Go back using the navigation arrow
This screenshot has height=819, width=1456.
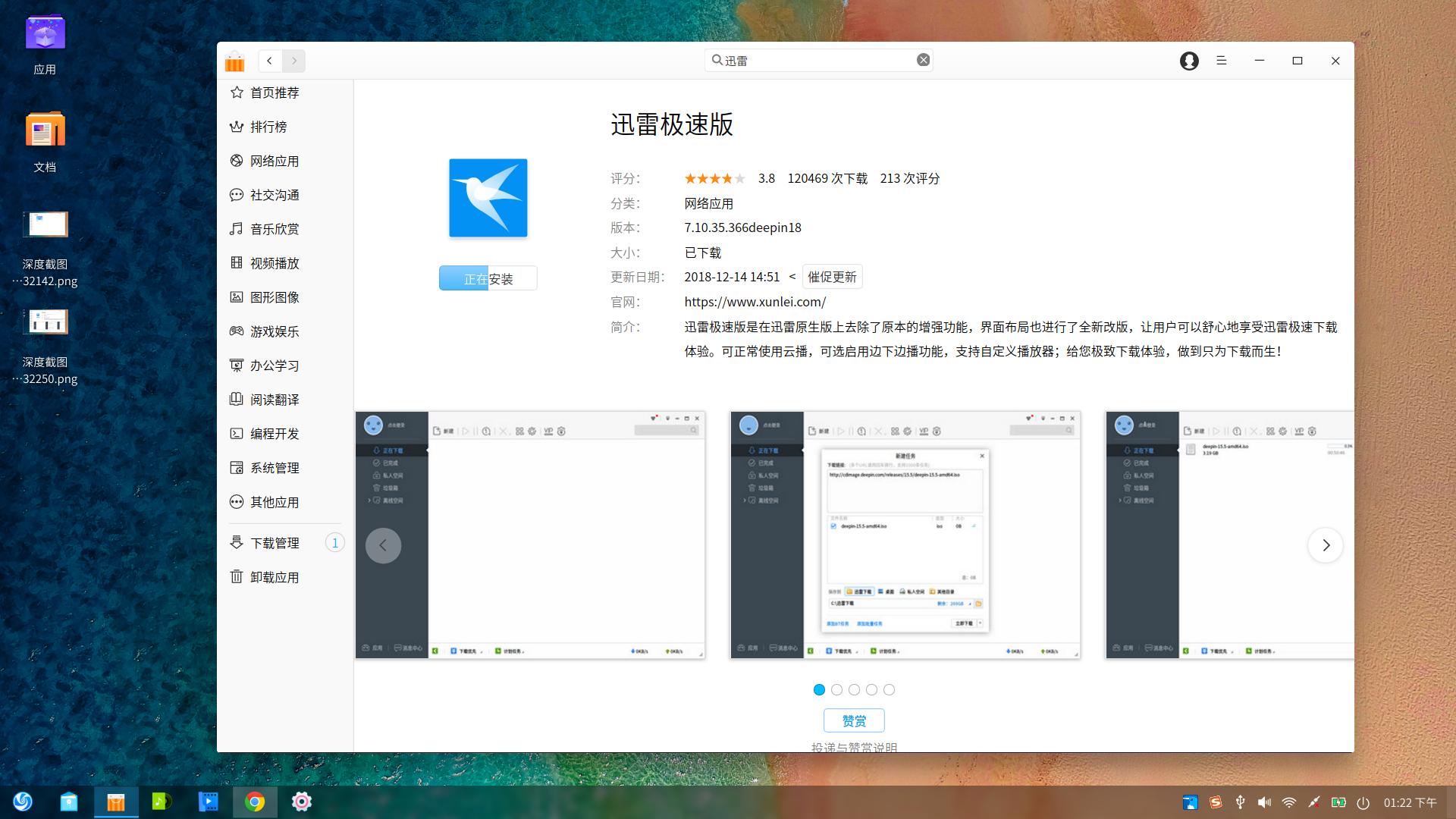tap(269, 61)
